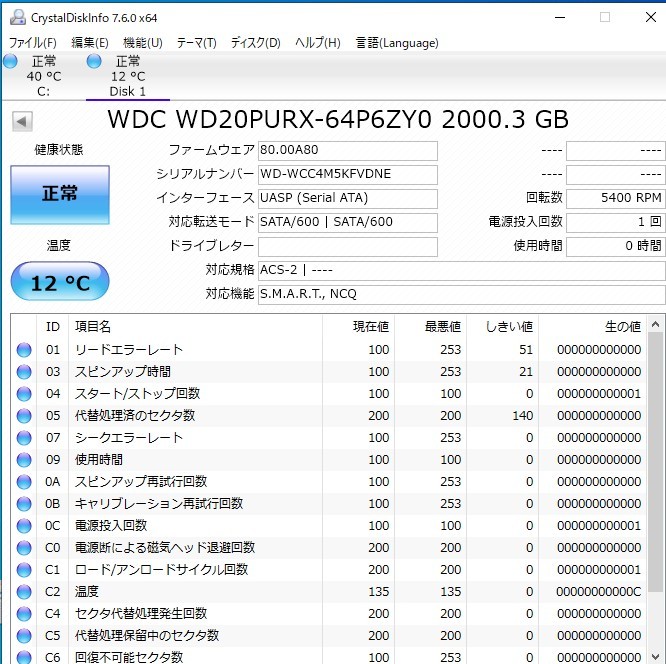Click the 健康状態 label
666x664 pixels.
tap(59, 150)
